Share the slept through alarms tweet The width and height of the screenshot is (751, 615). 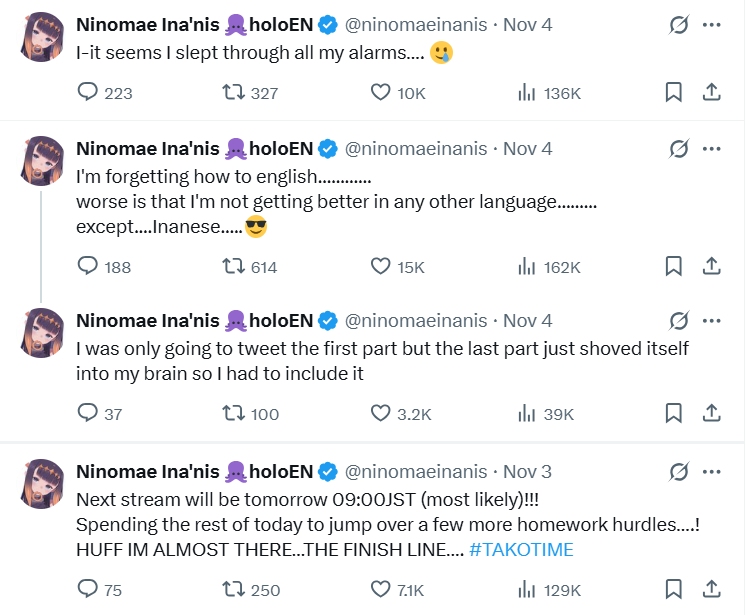click(x=711, y=93)
